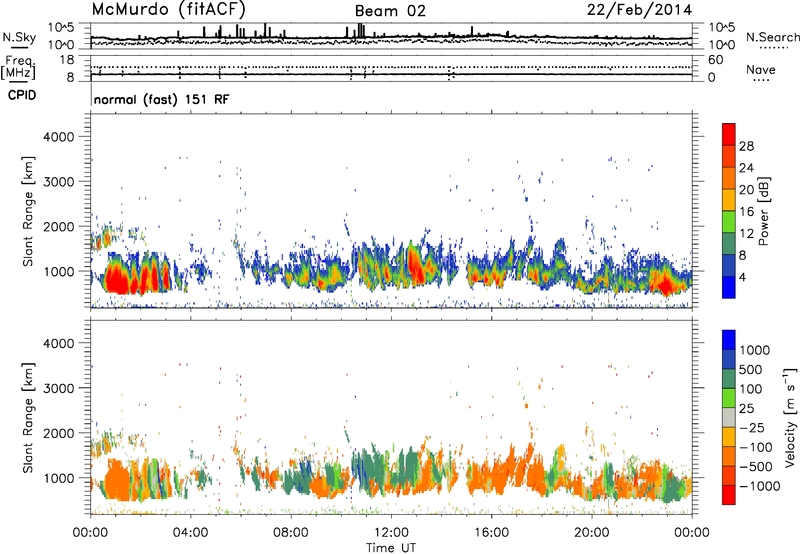Image resolution: width=800 pixels, height=554 pixels.
Task: Click the 'N.Sky' legend label
Action: [x=19, y=37]
